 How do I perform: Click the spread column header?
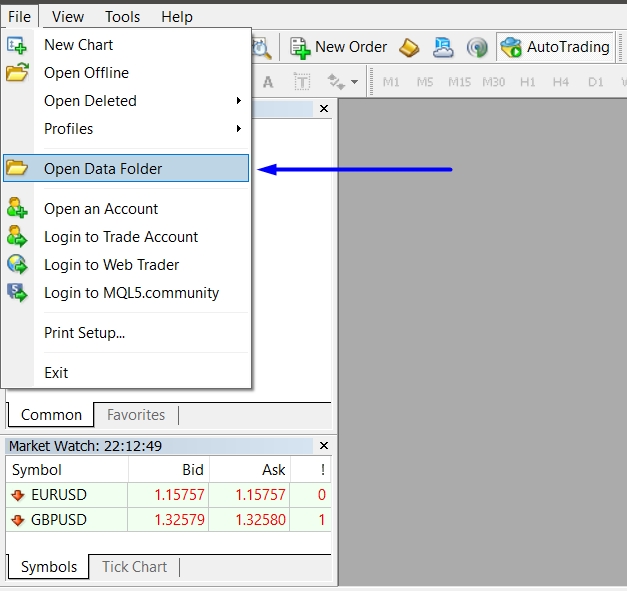click(x=311, y=470)
